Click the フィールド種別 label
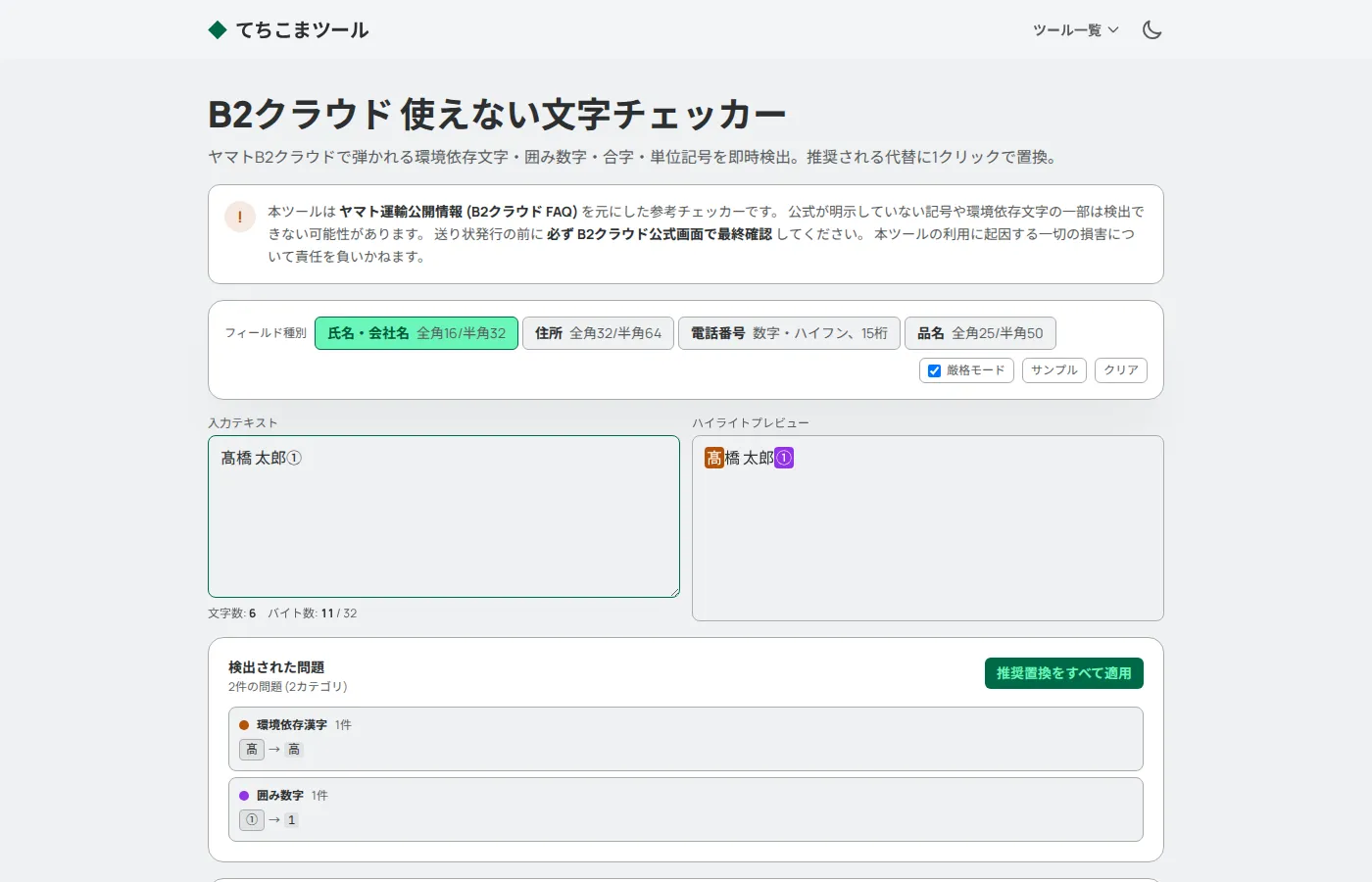Image resolution: width=1372 pixels, height=882 pixels. pyautogui.click(x=266, y=333)
